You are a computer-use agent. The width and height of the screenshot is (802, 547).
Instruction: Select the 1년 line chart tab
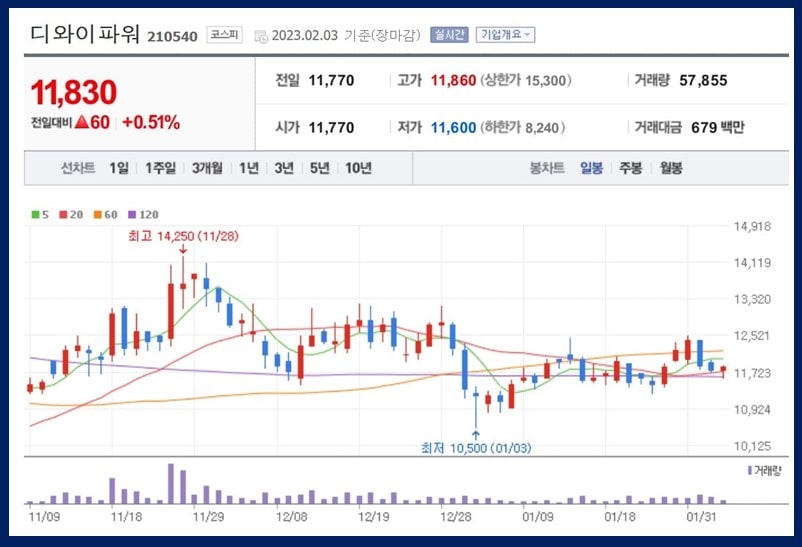coord(249,168)
